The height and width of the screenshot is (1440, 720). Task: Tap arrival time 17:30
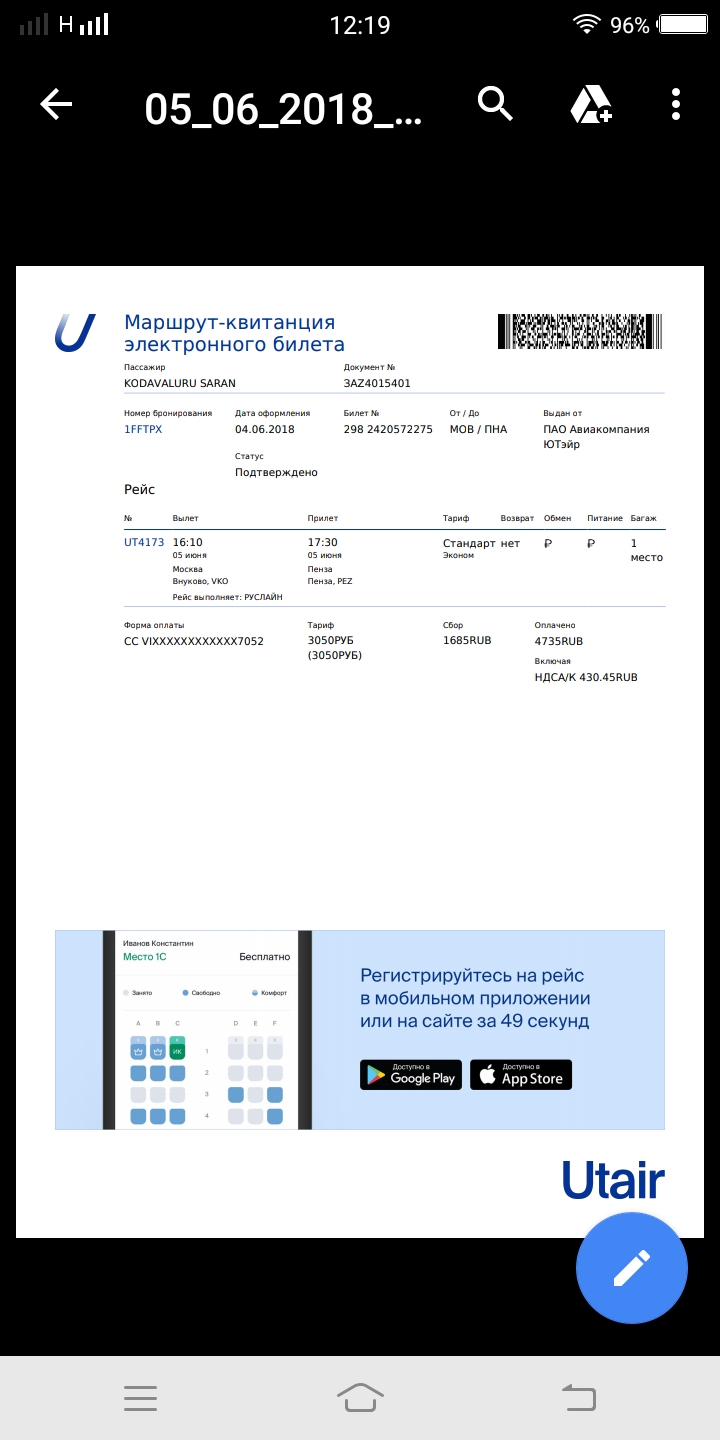323,542
